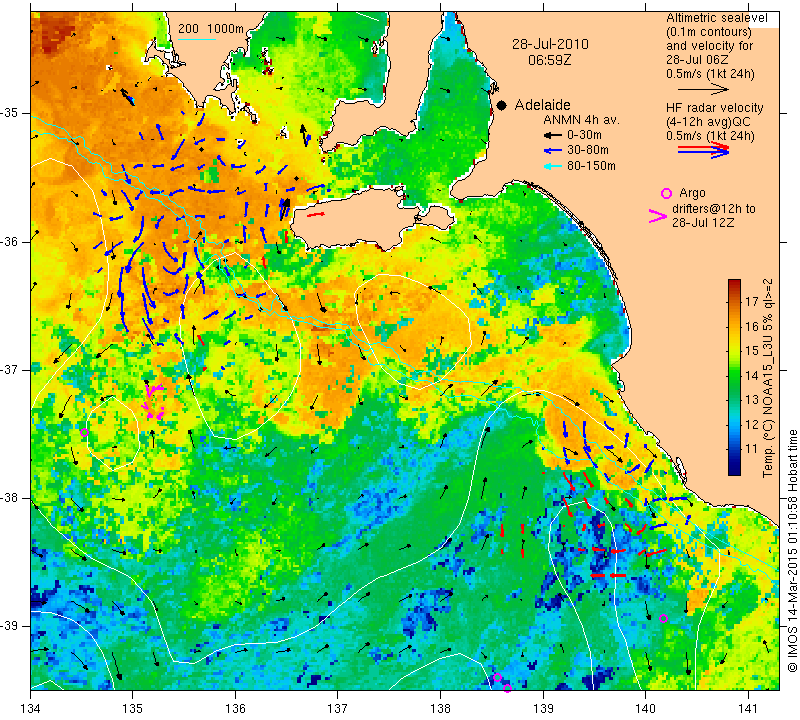Click the longitude axis label 137
This screenshot has height=720, width=800.
338,709
